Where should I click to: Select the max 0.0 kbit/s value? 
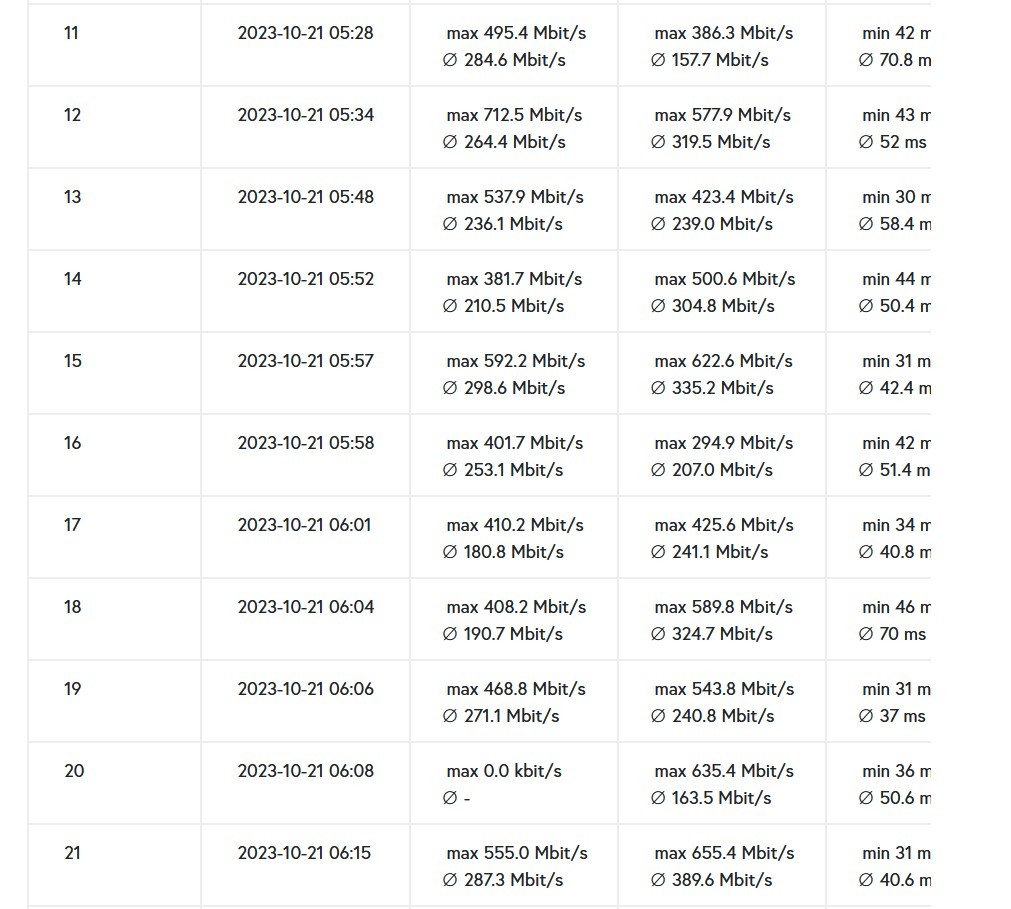point(504,771)
